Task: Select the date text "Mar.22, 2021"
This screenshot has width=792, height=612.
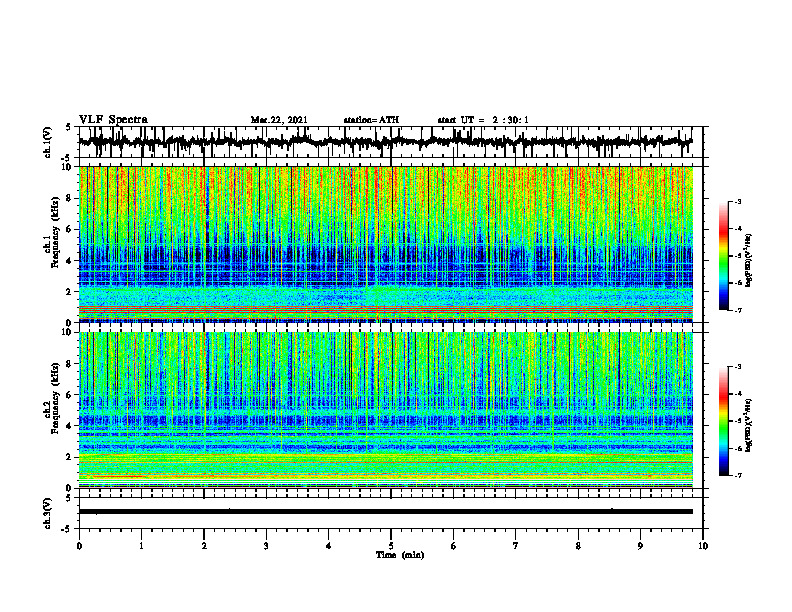Action: 279,120
